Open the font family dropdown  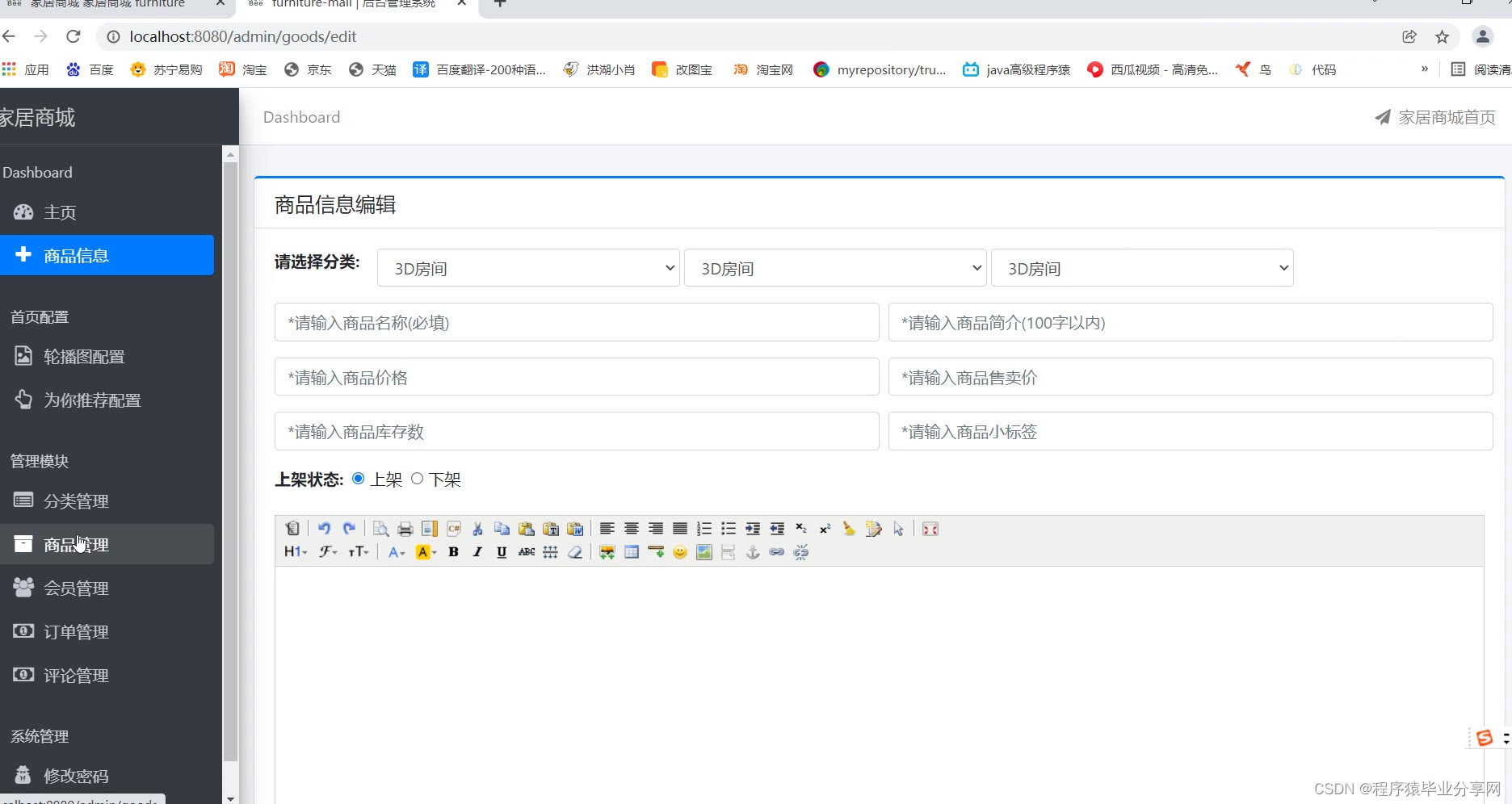[x=327, y=552]
